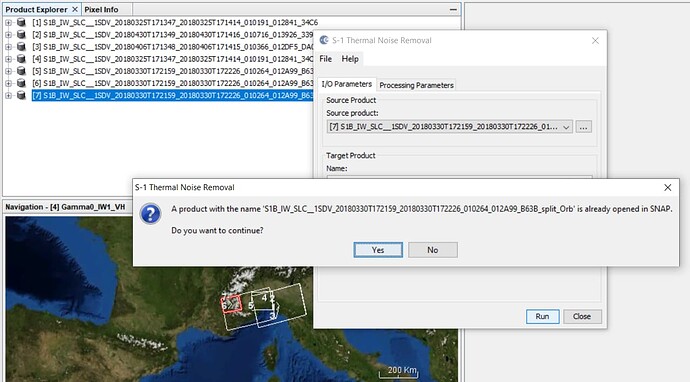Viewport: 690px width, 382px height.
Task: Click the Navigation panel title
Action: pyautogui.click(x=65, y=207)
